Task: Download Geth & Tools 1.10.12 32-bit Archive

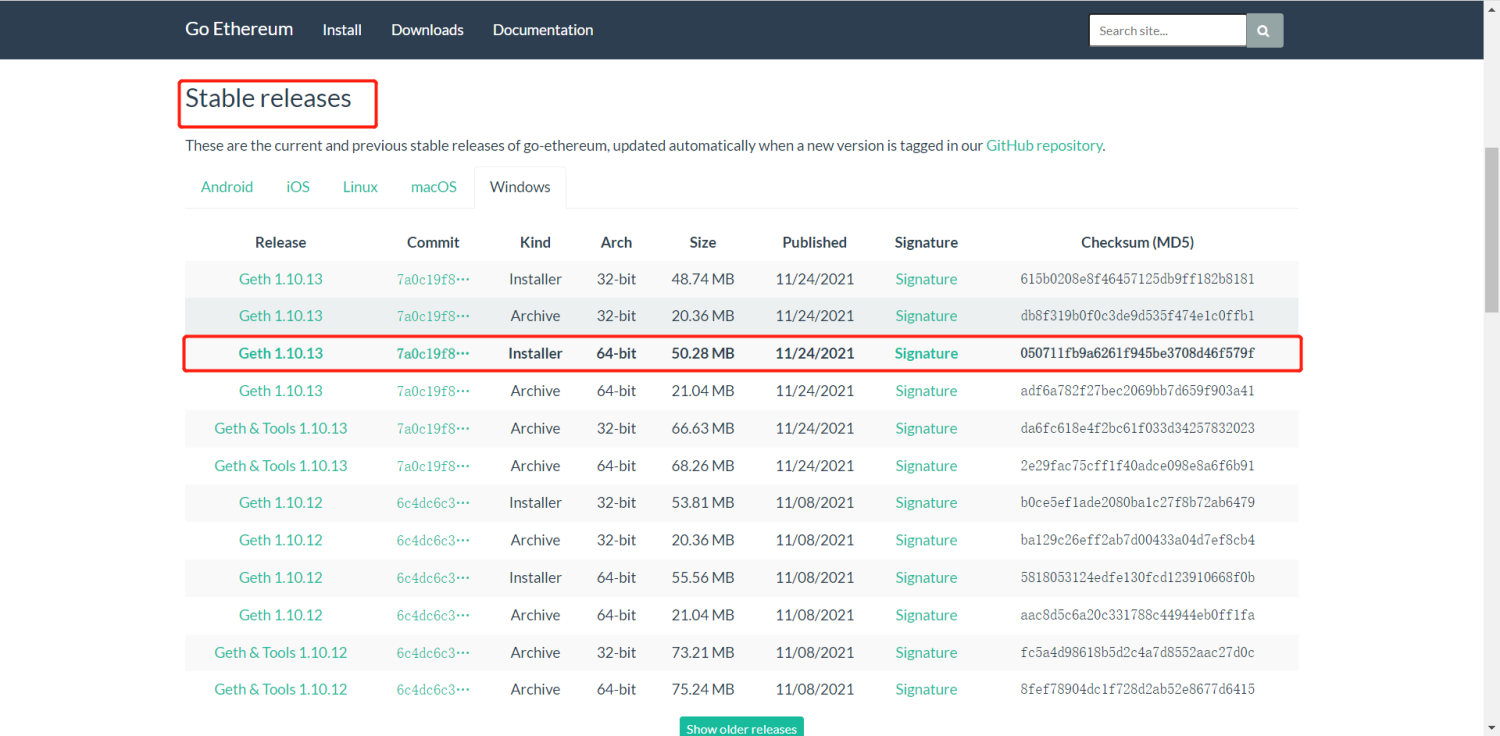Action: click(281, 653)
